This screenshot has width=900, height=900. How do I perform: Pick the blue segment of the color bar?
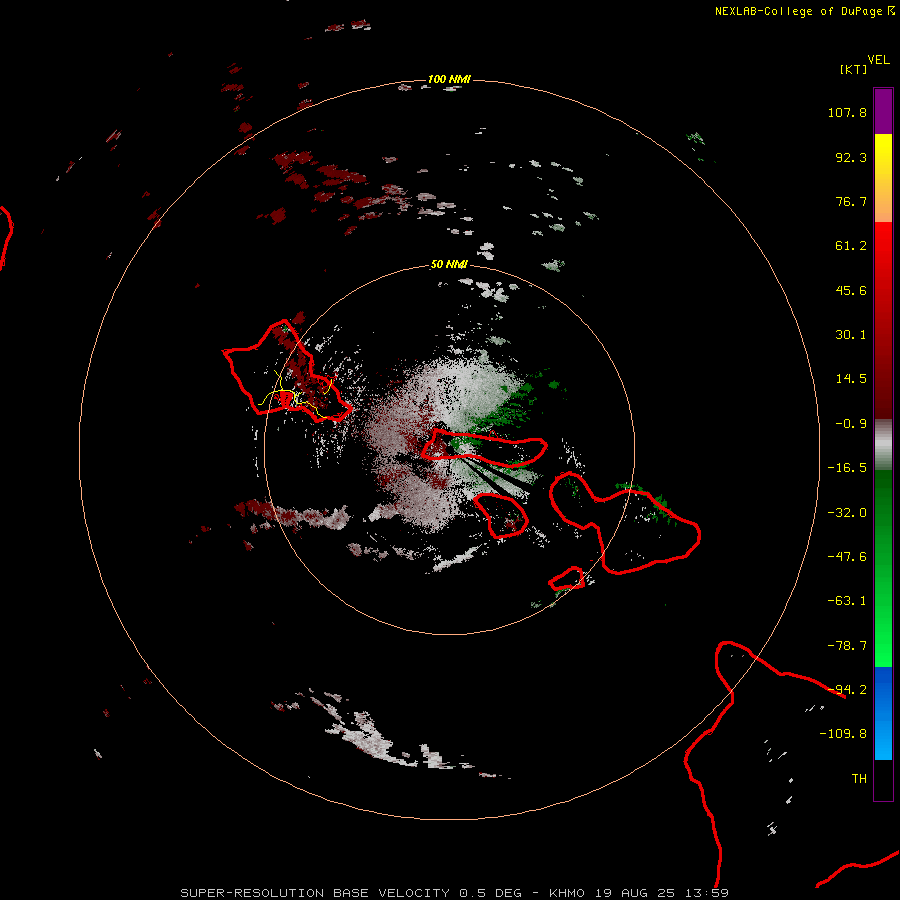coord(883,713)
